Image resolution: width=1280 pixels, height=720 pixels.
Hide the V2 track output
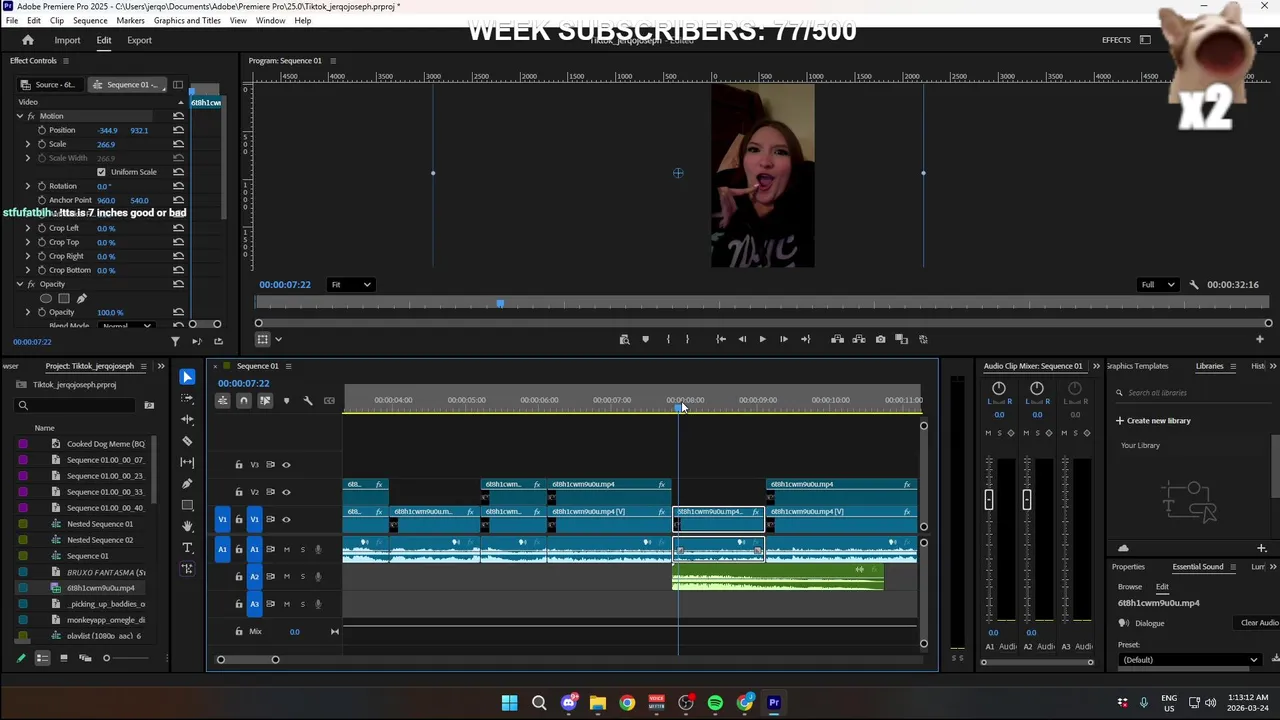286,492
